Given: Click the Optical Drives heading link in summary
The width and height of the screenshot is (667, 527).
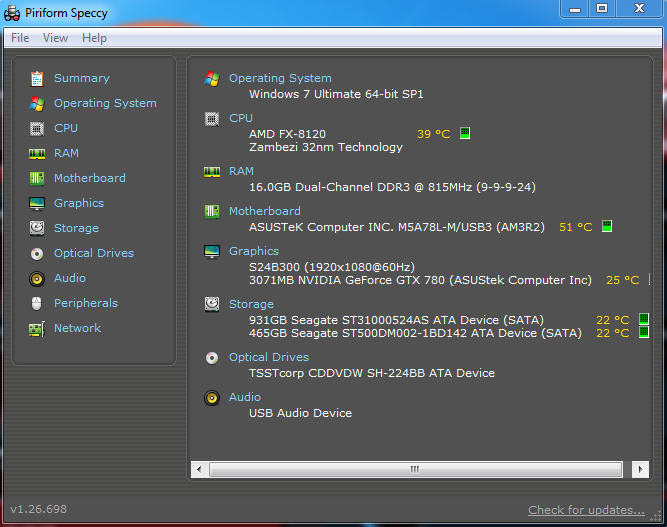Looking at the screenshot, I should (x=269, y=357).
